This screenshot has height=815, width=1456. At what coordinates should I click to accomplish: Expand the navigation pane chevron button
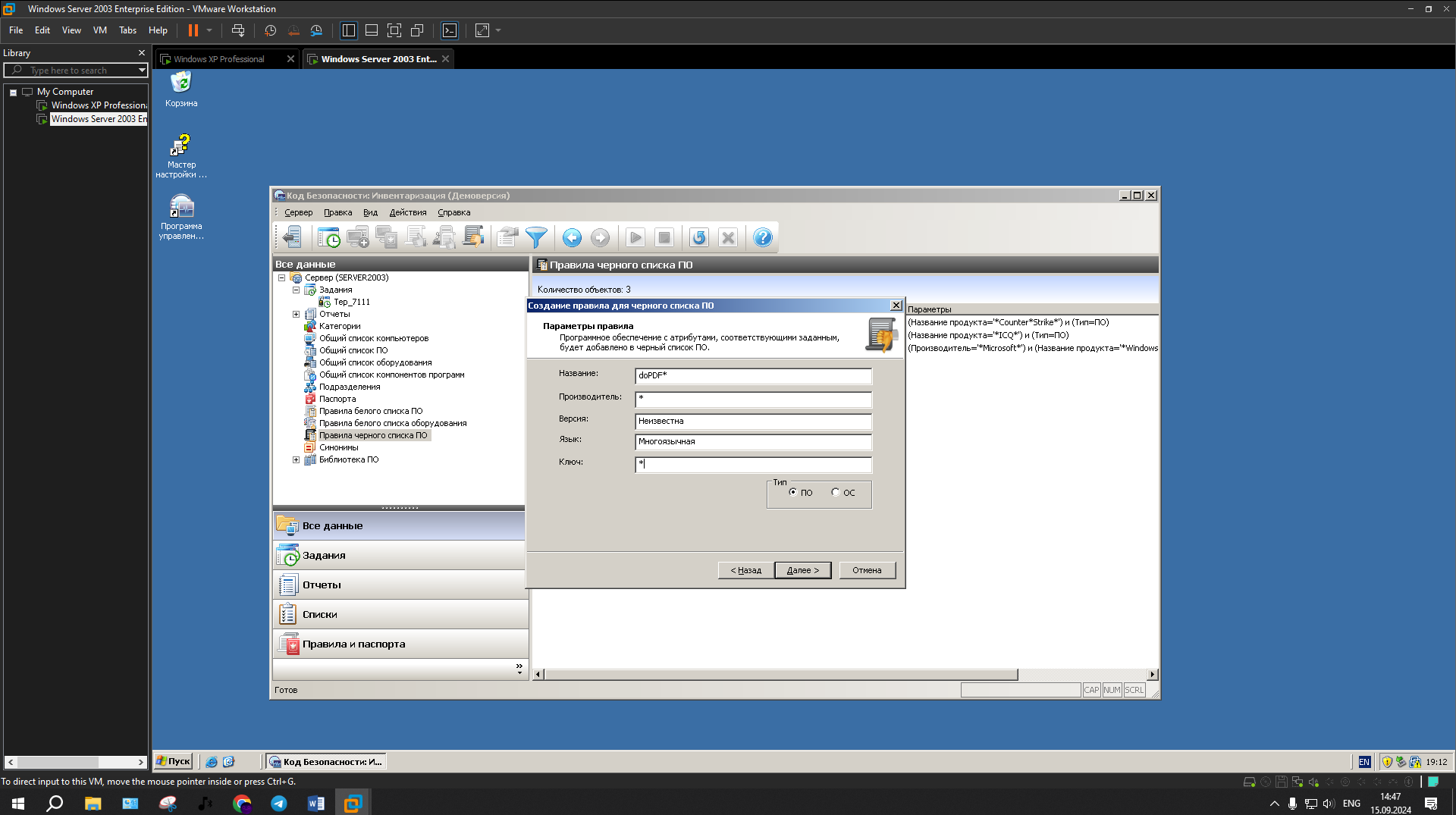coord(519,668)
